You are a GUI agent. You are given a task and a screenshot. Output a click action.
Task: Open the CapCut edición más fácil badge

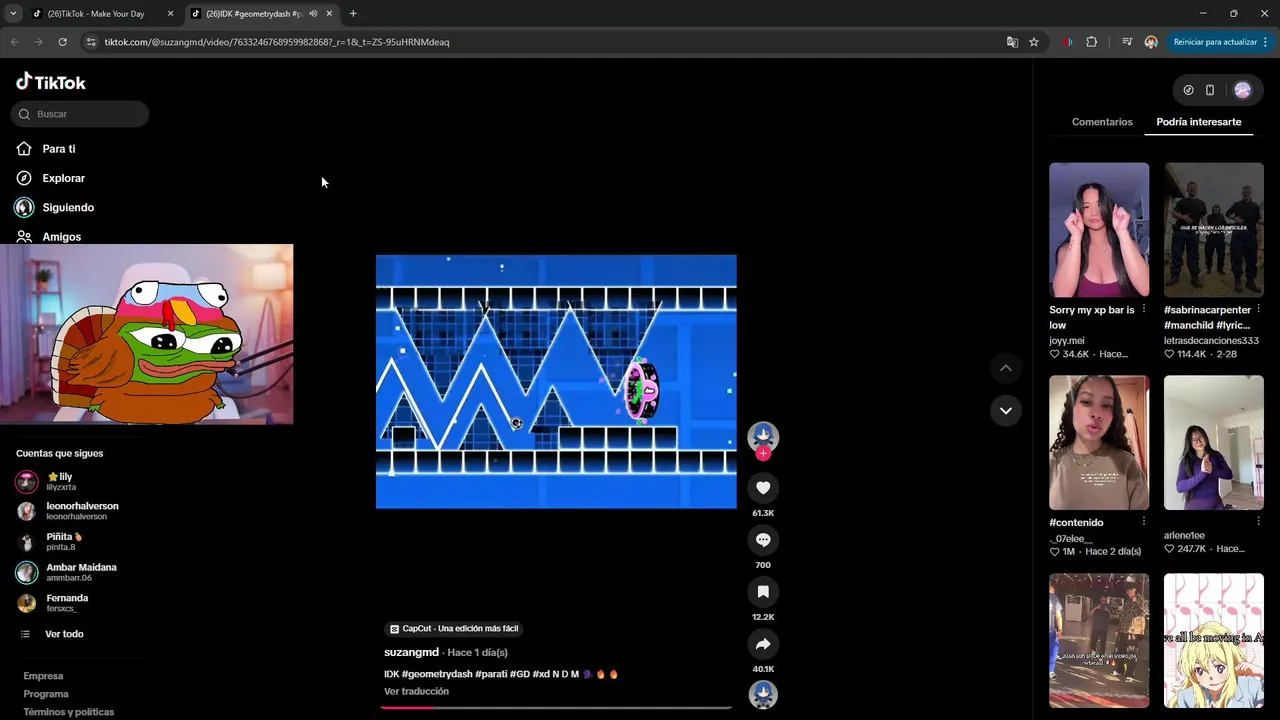(454, 628)
